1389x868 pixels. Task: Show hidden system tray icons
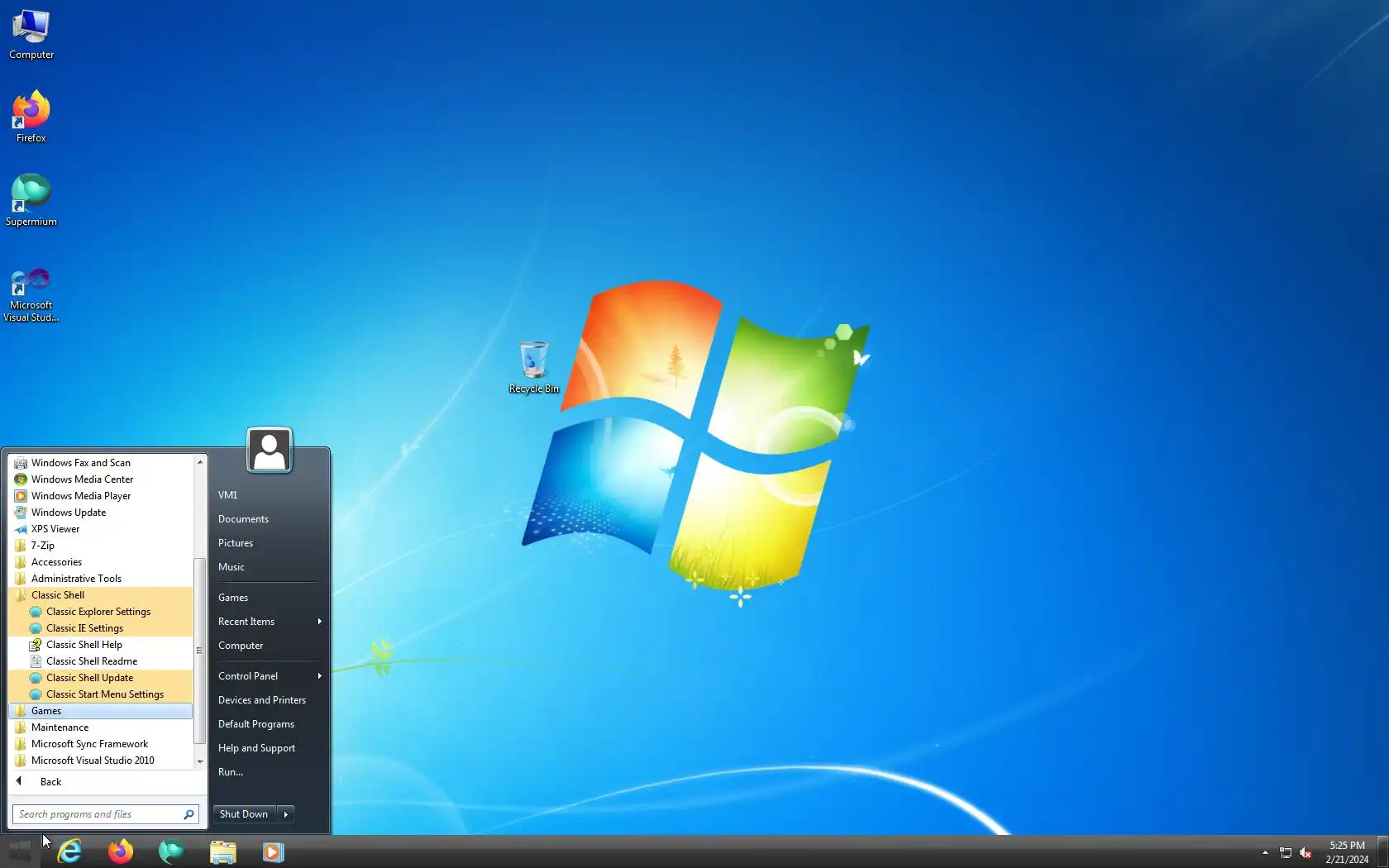pos(1265,852)
